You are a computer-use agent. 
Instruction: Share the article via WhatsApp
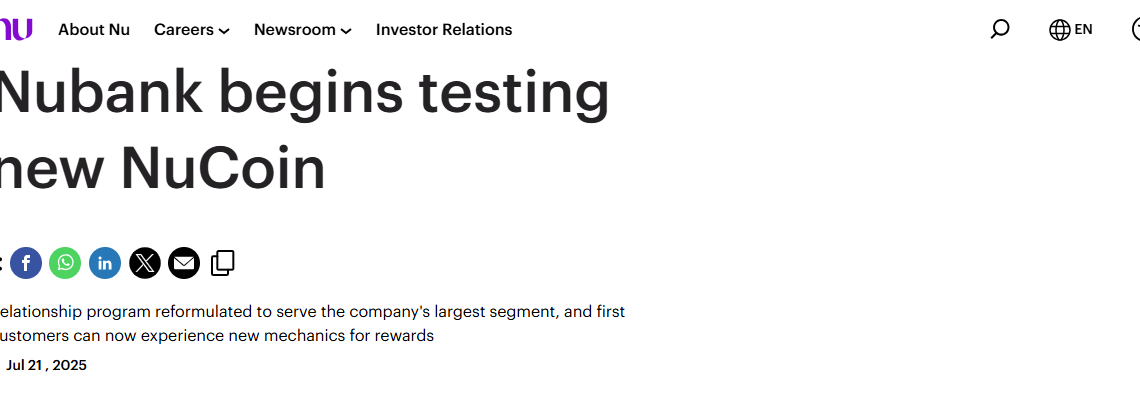pyautogui.click(x=65, y=262)
